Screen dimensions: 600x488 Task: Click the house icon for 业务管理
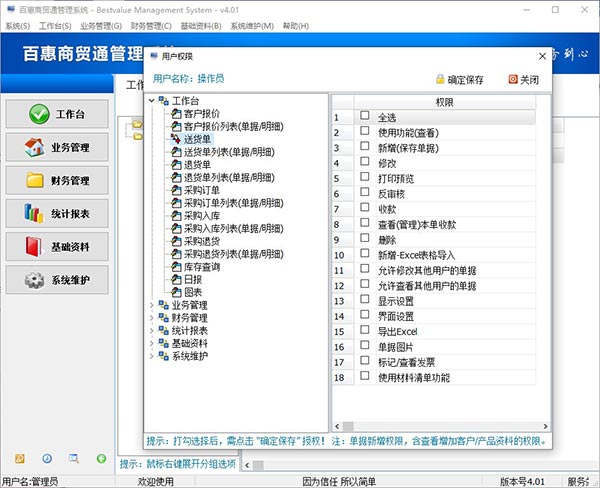[34, 147]
